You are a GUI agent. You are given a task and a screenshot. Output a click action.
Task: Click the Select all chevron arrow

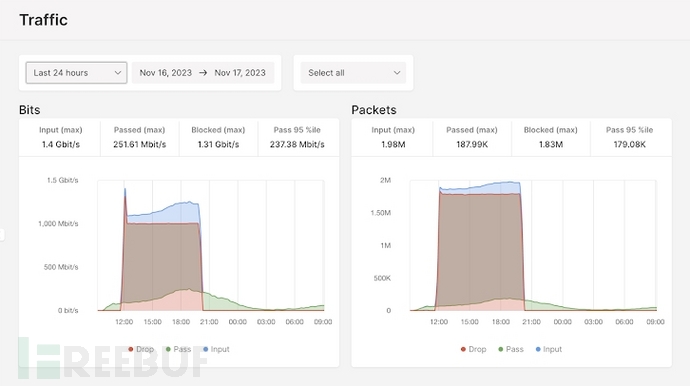[397, 73]
